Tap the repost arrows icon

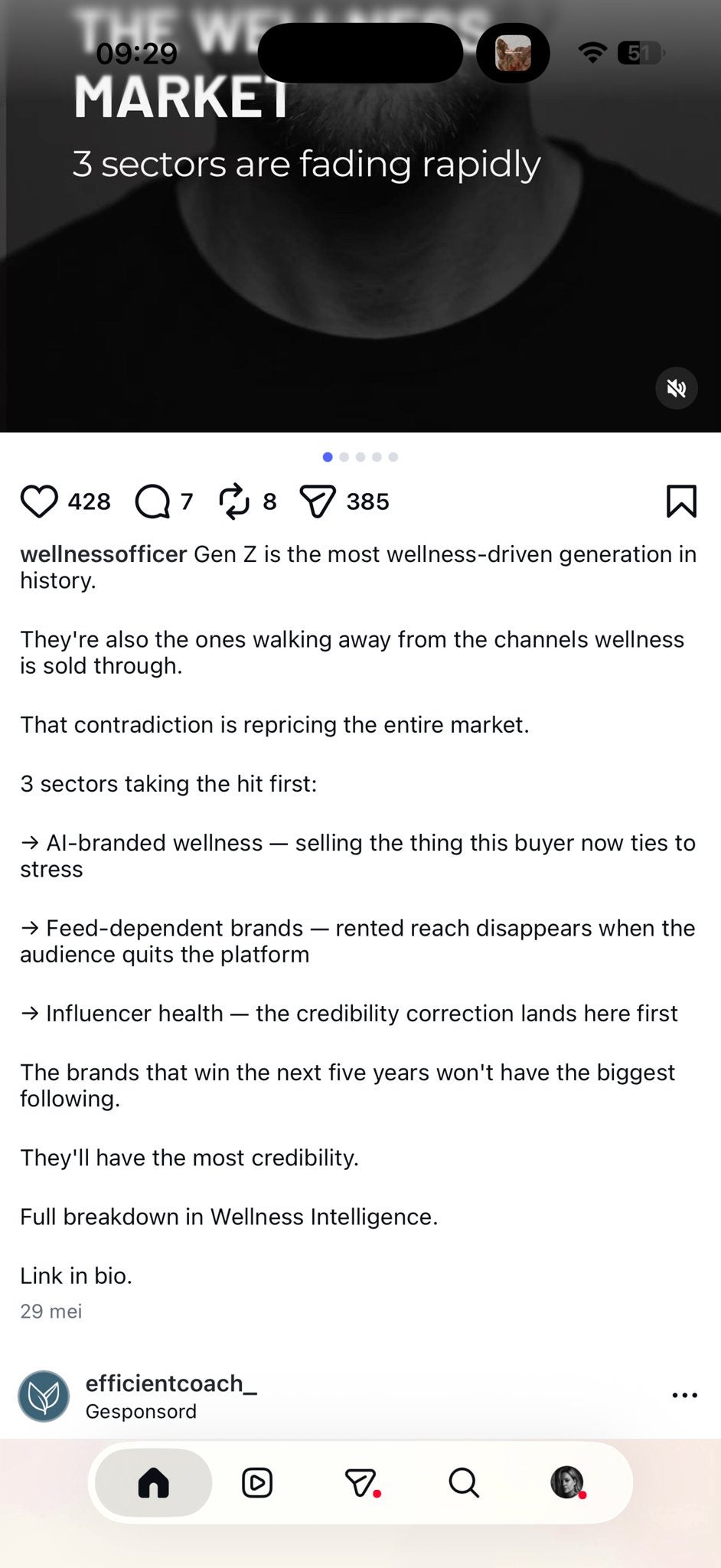[x=234, y=501]
